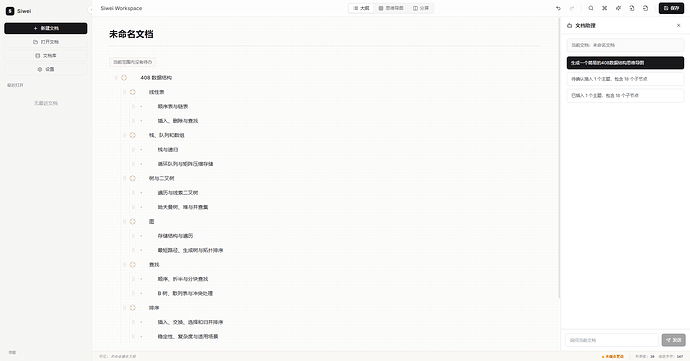Collapse the left sidebar with chevron
The height and width of the screenshot is (361, 690).
pyautogui.click(x=91, y=10)
